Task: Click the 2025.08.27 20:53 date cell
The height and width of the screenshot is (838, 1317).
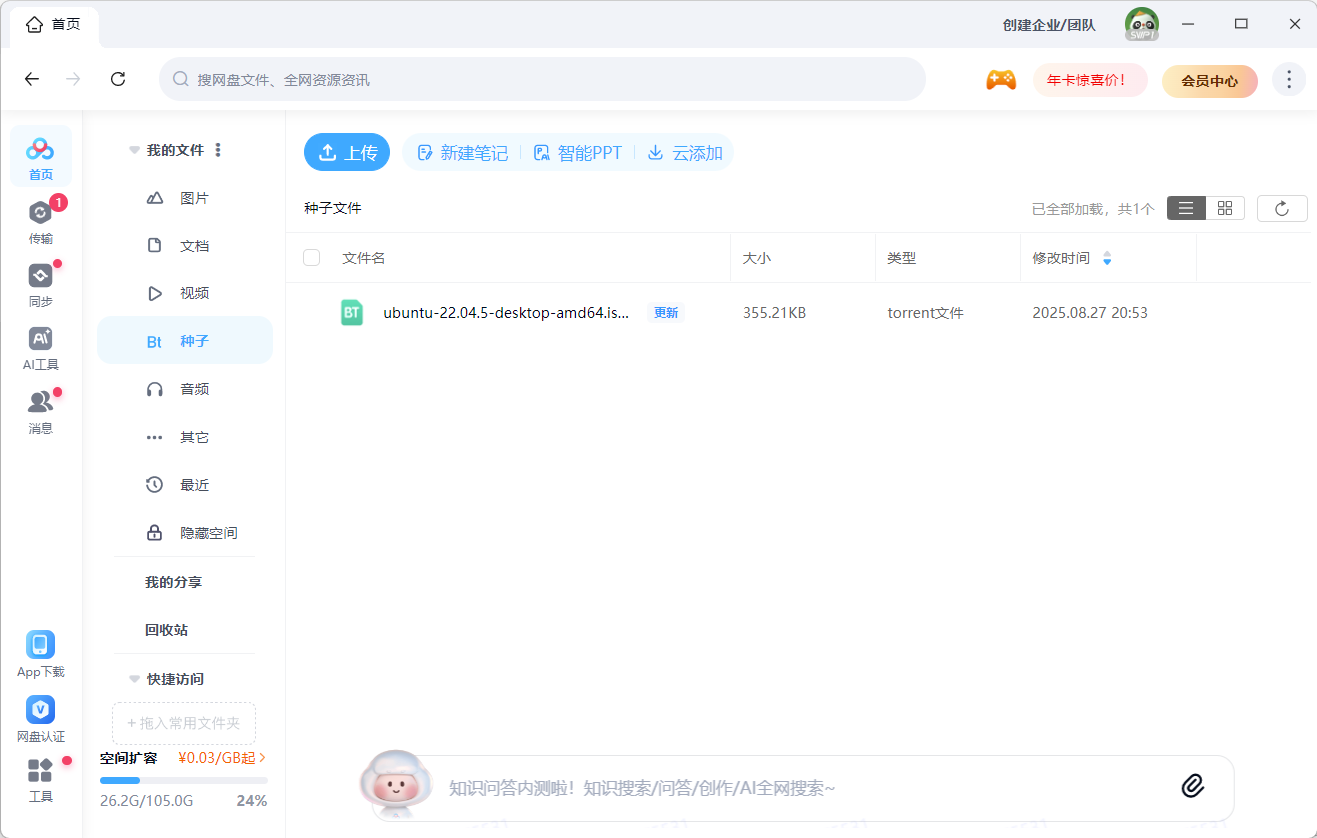Action: [1090, 313]
